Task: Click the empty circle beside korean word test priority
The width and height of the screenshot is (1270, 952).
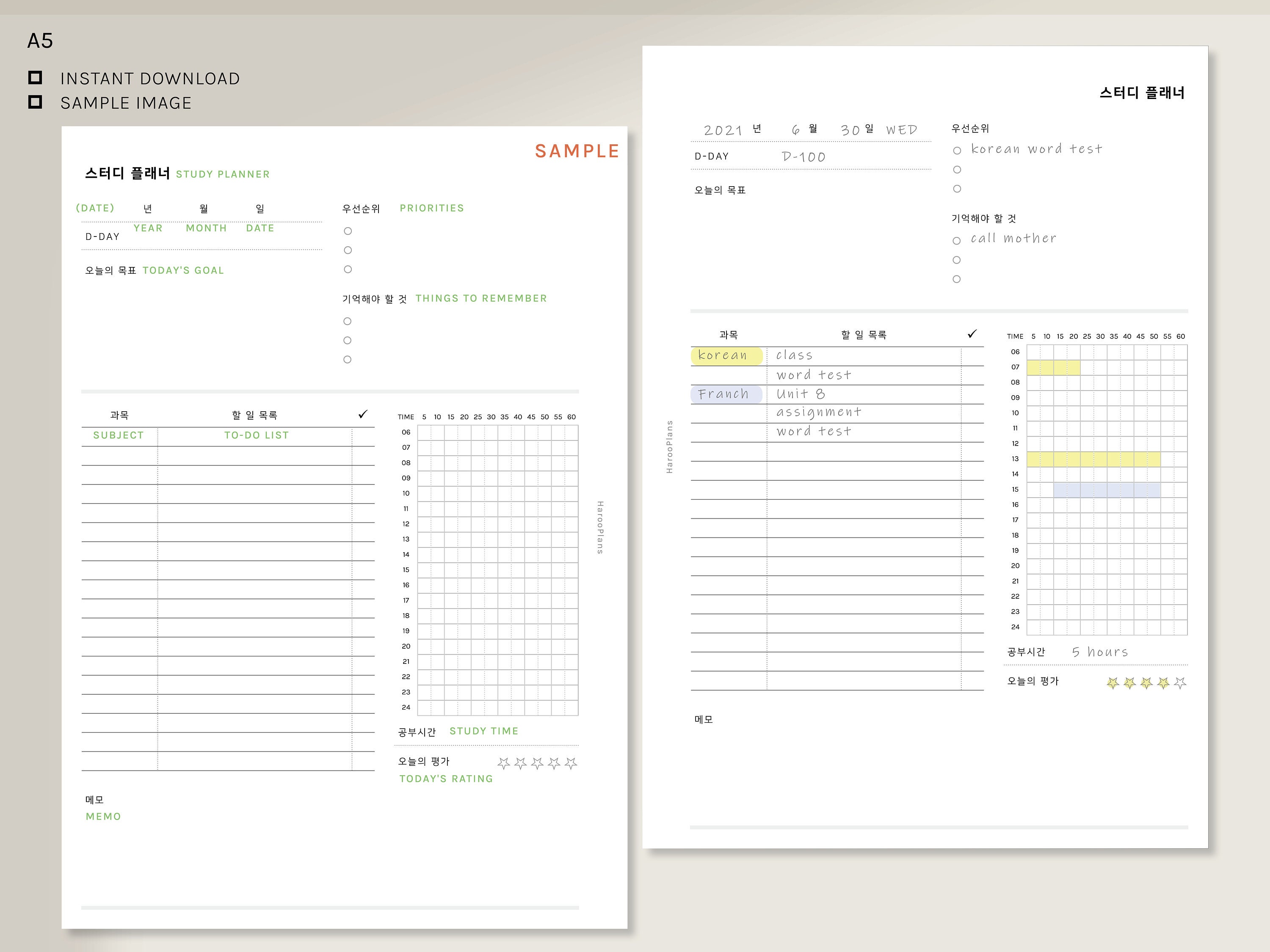Action: click(956, 150)
